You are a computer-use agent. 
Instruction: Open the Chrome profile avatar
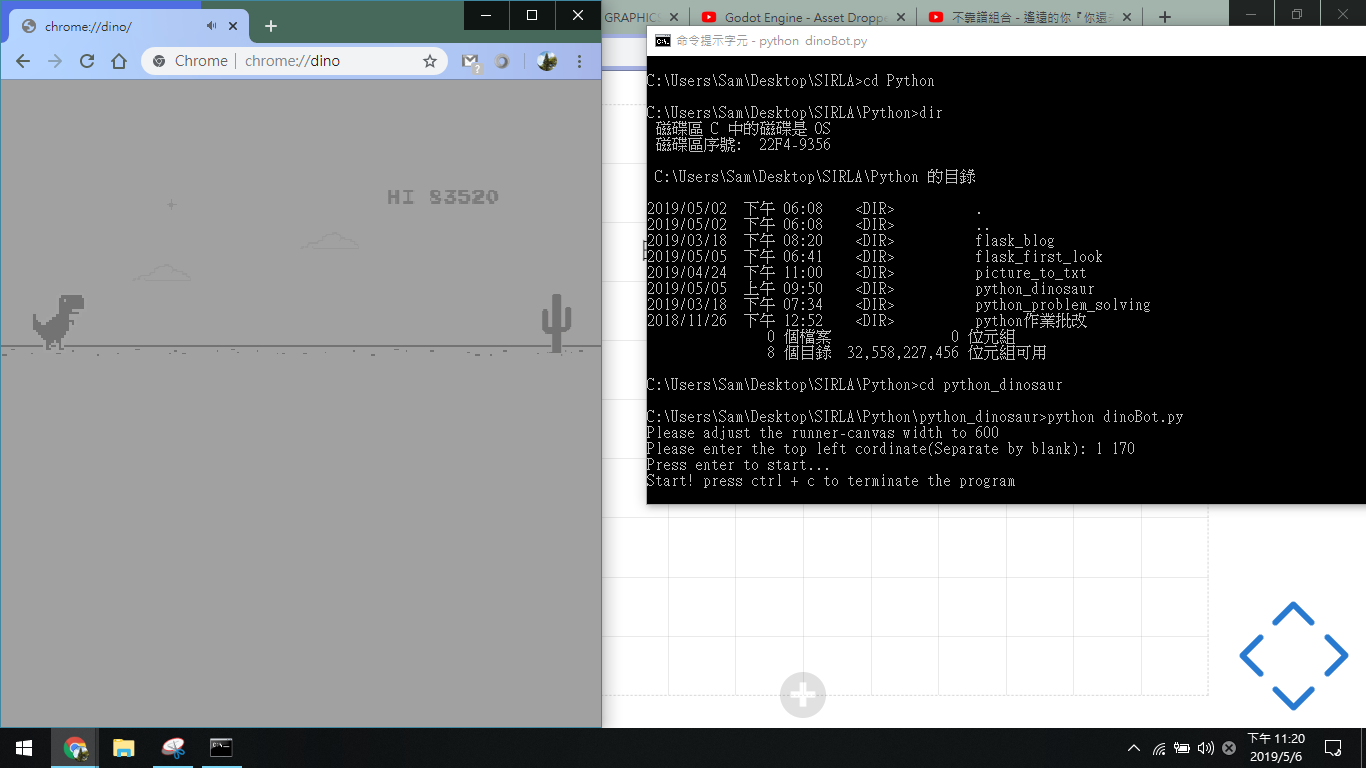[546, 61]
